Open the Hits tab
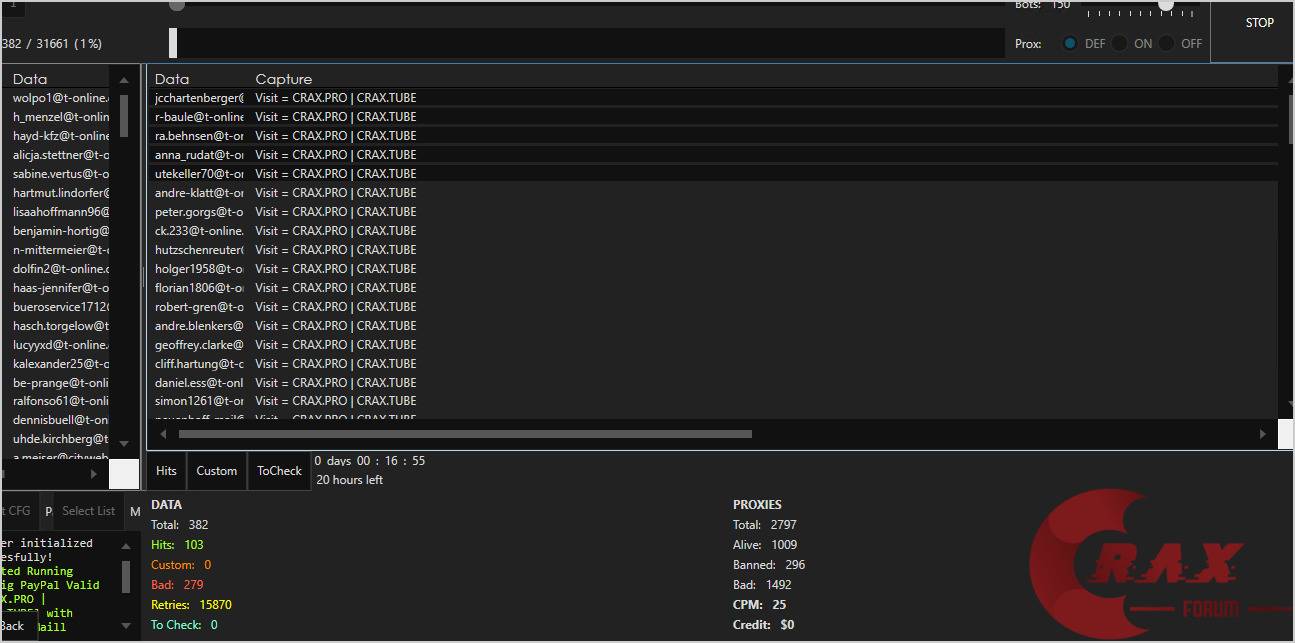 click(166, 471)
